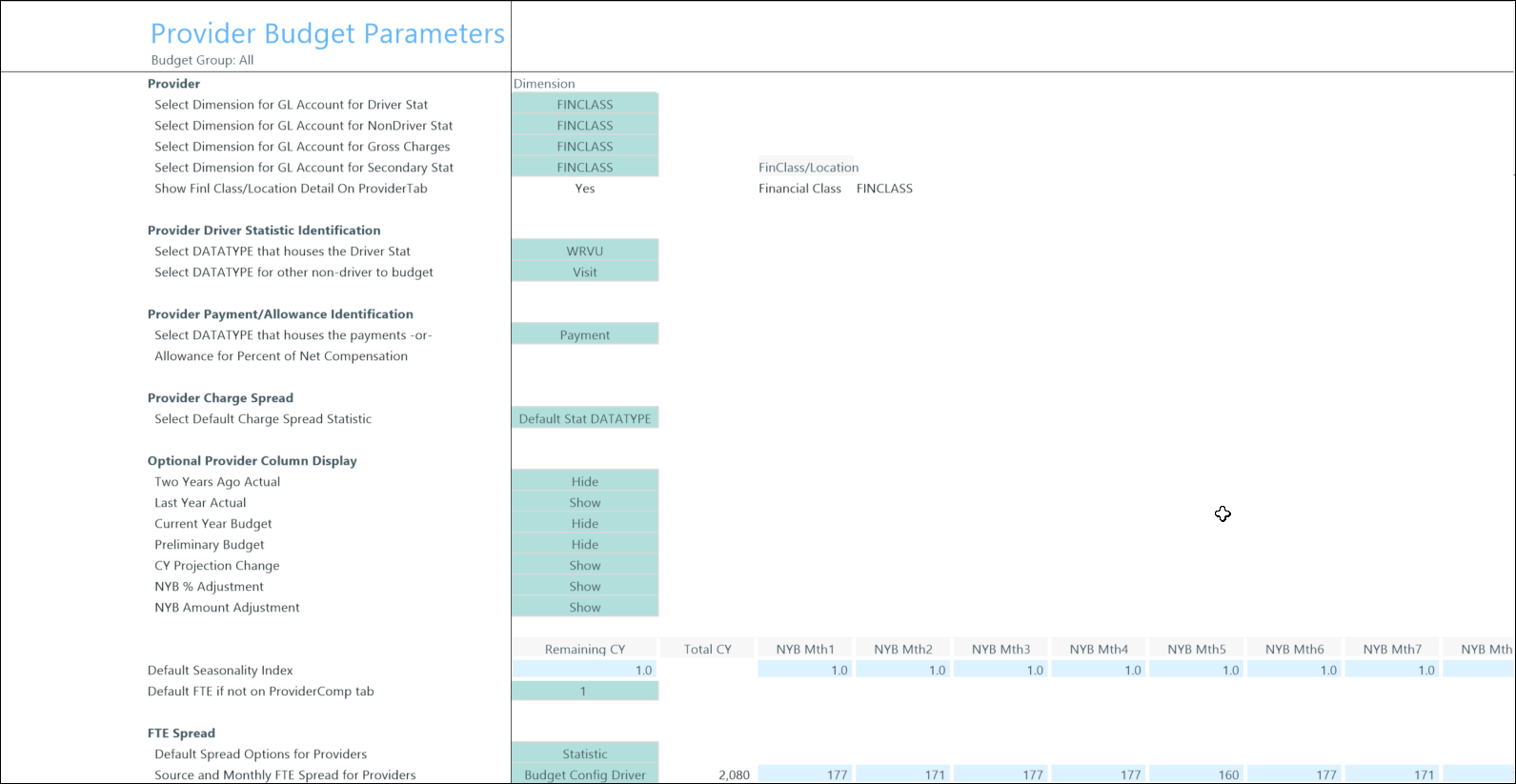Image resolution: width=1516 pixels, height=784 pixels.
Task: Open the Statistic default spread options cell
Action: pos(584,754)
